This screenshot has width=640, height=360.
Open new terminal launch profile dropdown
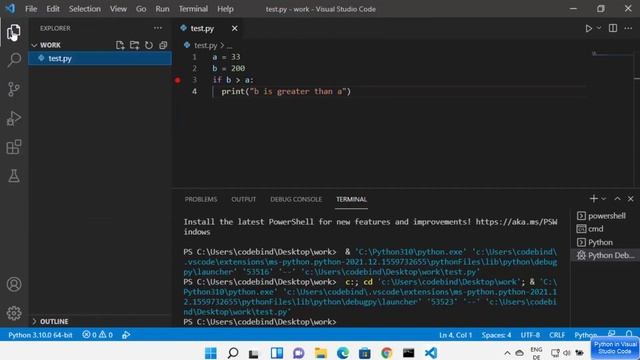point(604,199)
